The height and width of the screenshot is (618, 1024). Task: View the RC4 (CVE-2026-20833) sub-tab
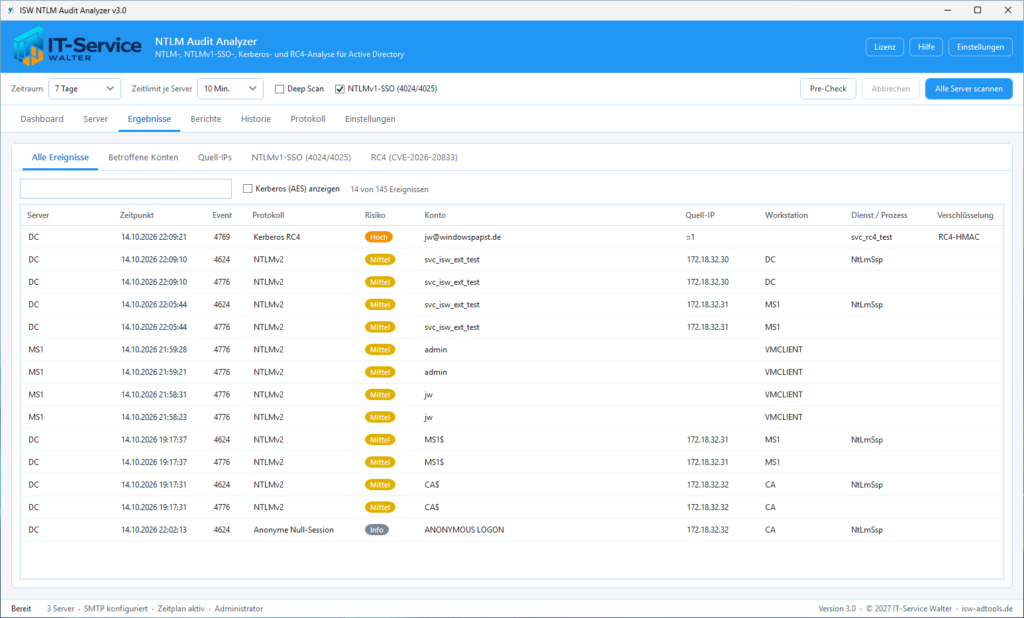tap(414, 157)
